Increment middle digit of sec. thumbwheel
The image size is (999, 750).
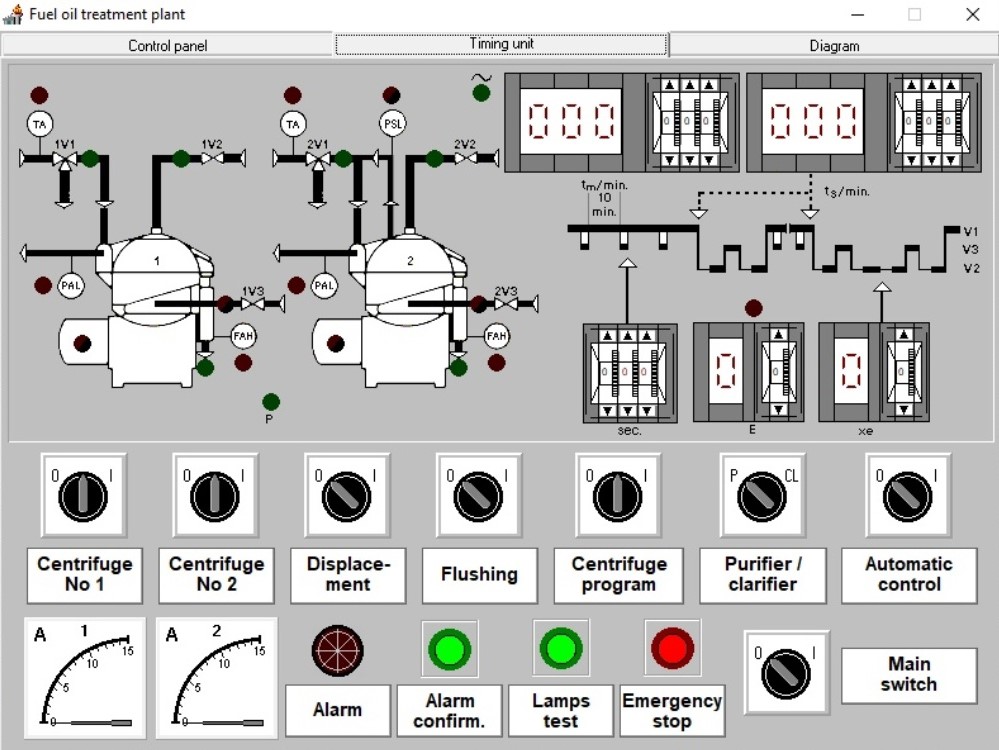point(628,336)
